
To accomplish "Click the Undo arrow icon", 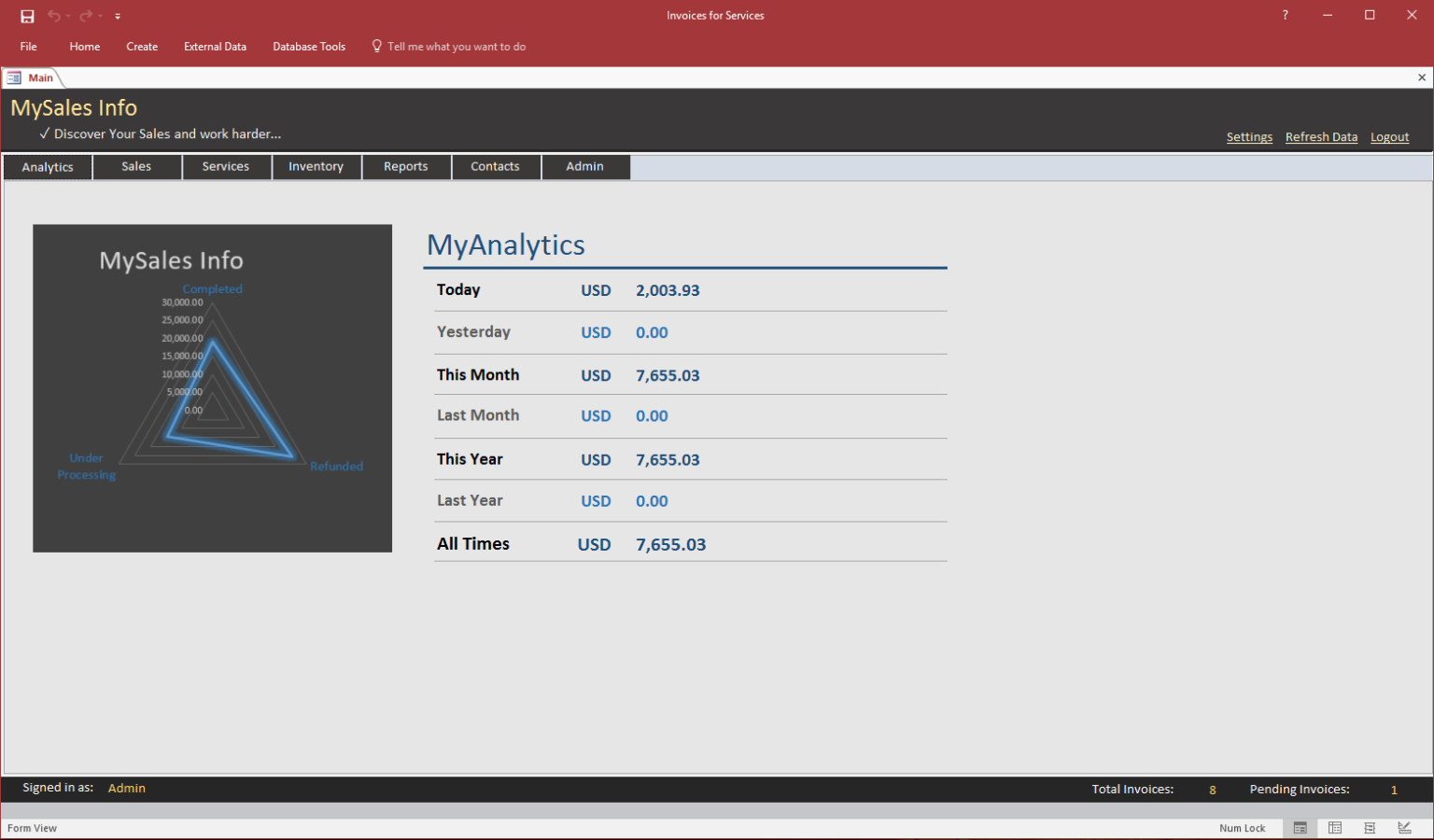I will pos(54,16).
